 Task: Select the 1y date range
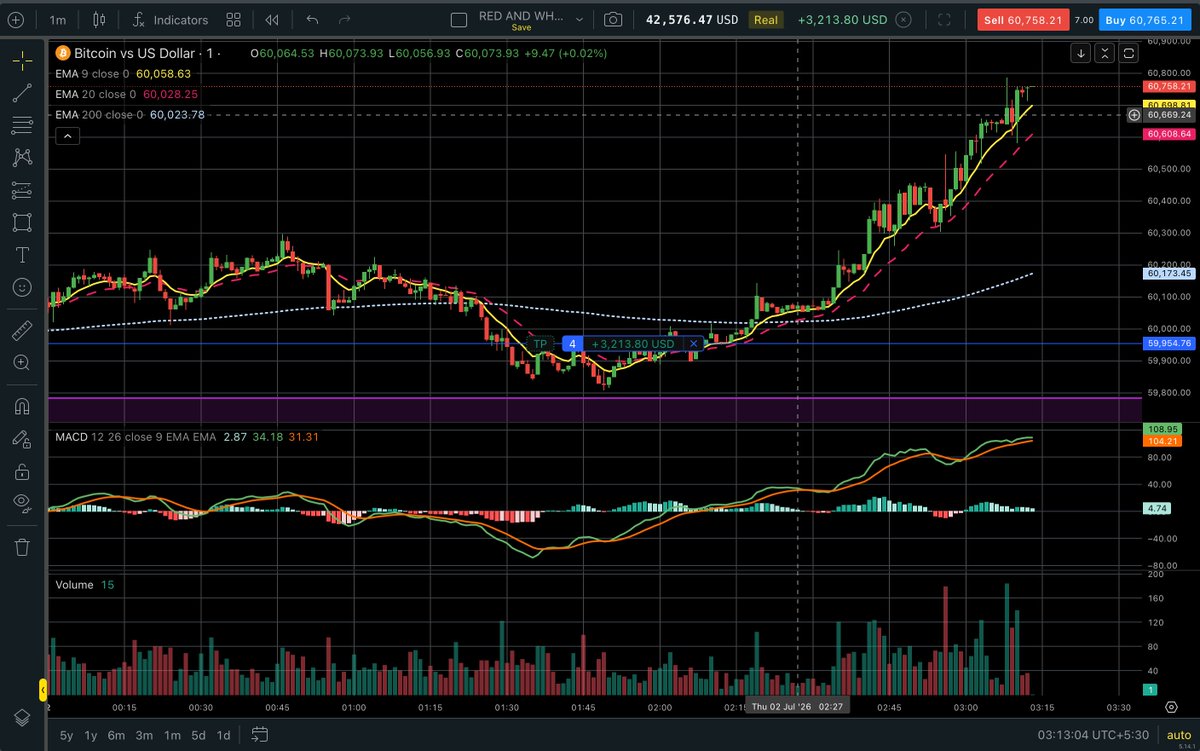tap(91, 735)
